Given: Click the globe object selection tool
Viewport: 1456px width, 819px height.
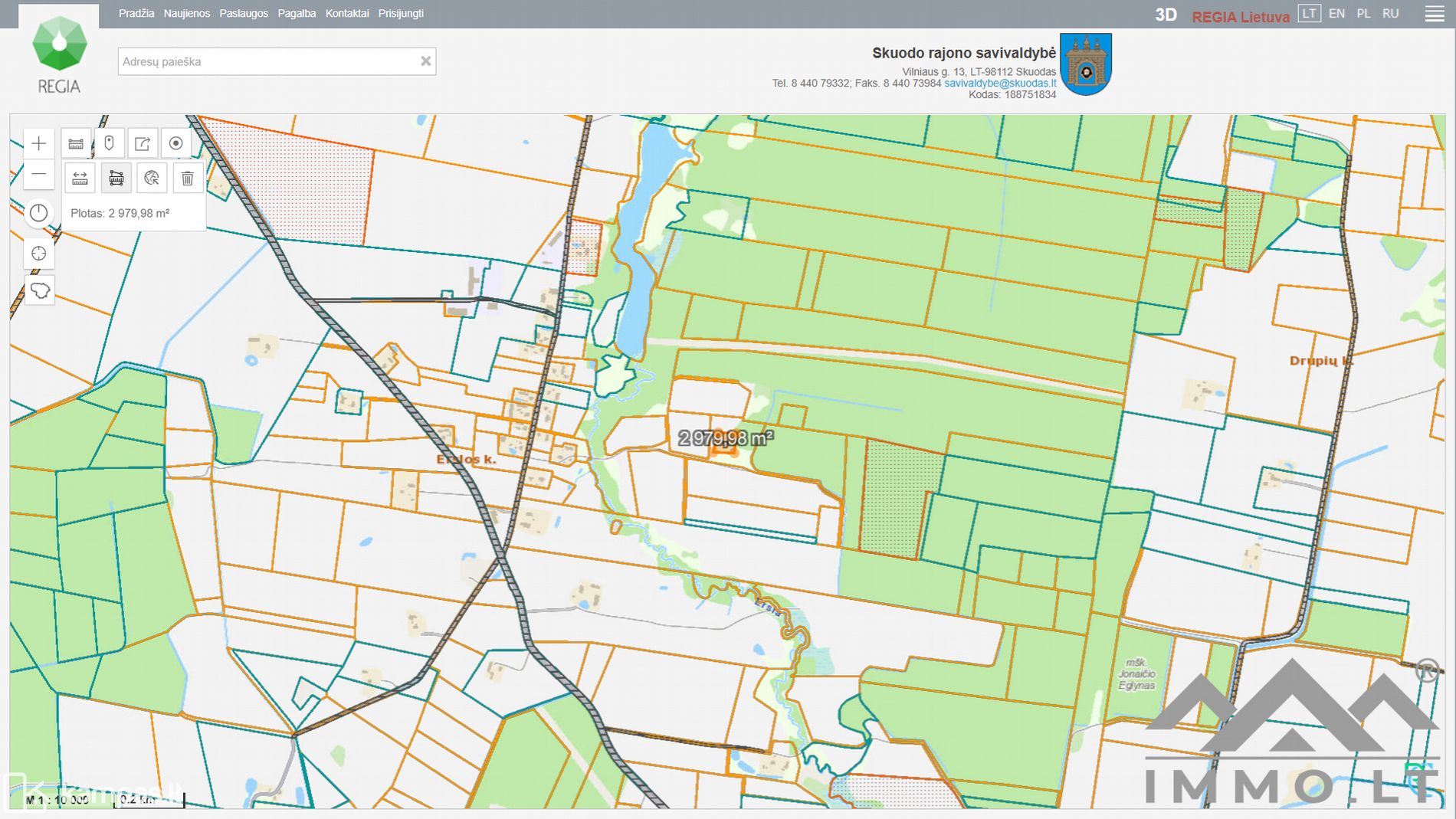Looking at the screenshot, I should click(152, 179).
